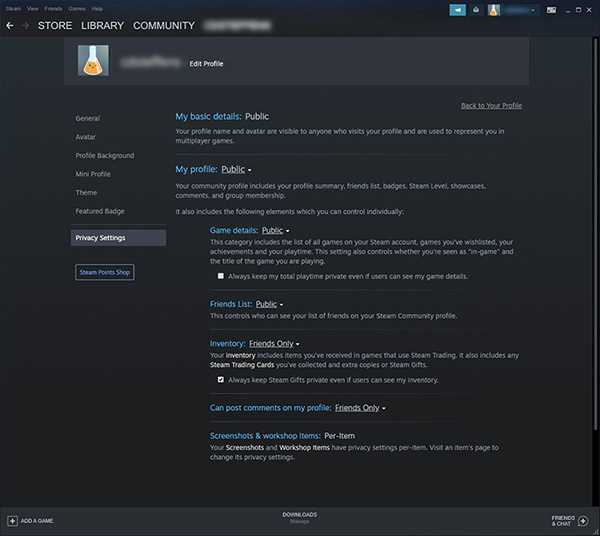
Task: Open the Game details privacy dropdown
Action: coord(273,230)
